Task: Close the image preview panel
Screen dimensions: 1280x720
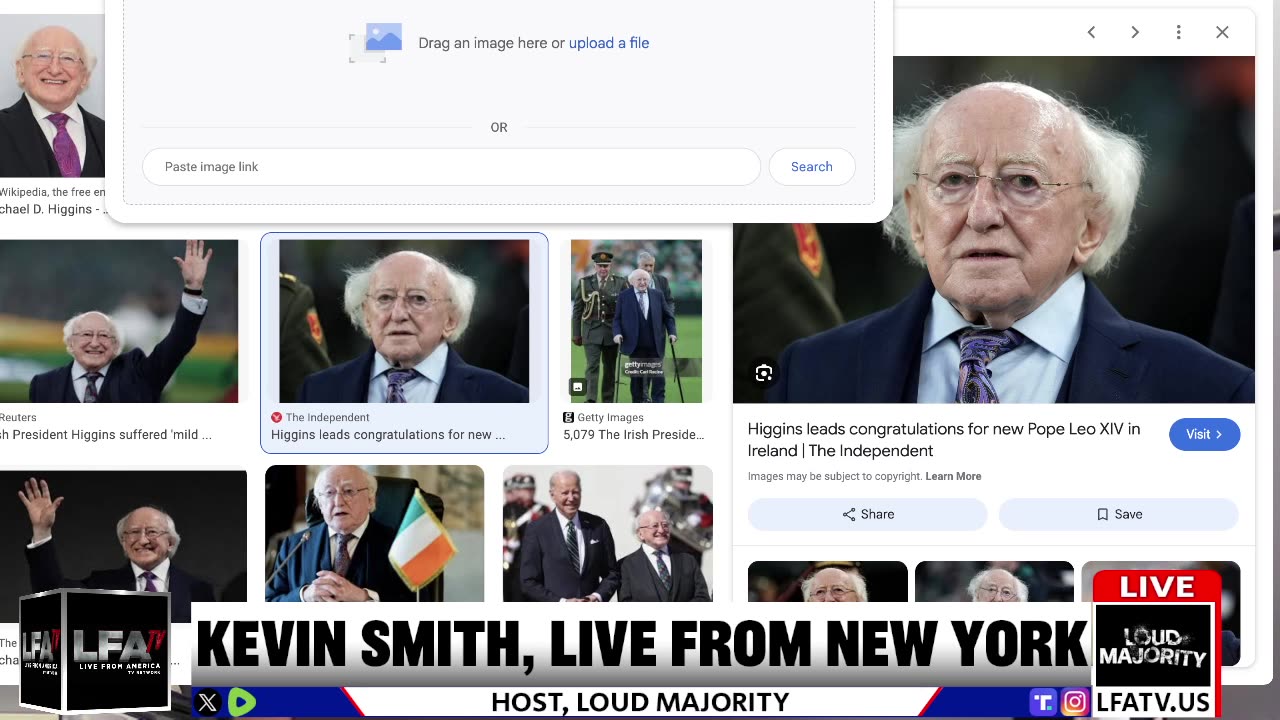Action: (x=1222, y=32)
